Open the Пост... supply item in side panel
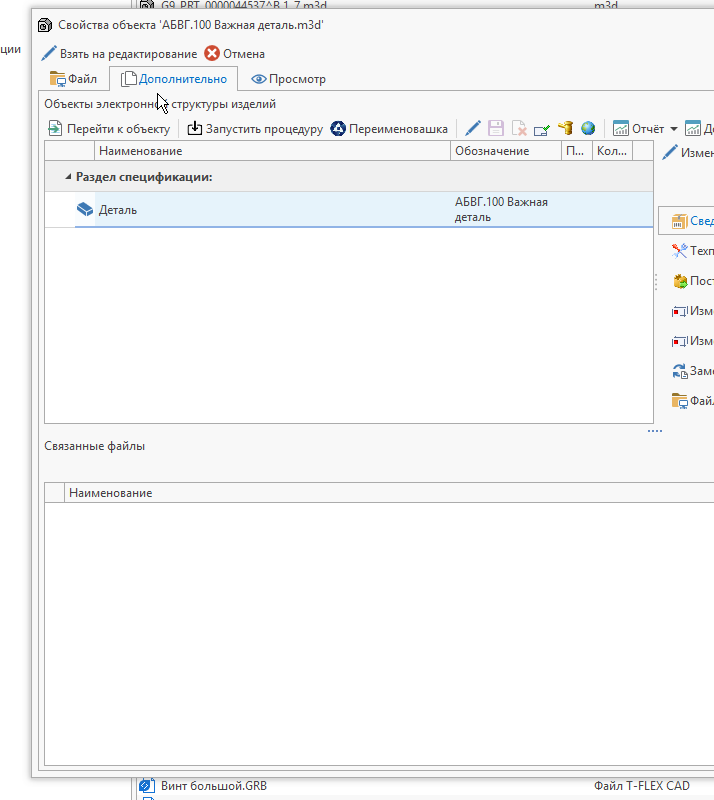Viewport: 714px width, 800px height. pyautogui.click(x=680, y=281)
